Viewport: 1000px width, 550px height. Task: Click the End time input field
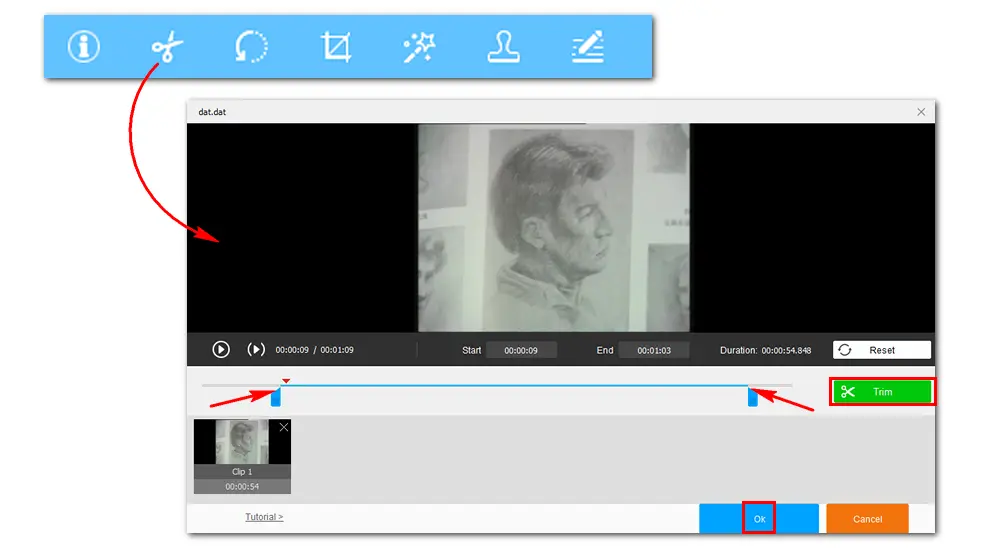[x=653, y=351]
